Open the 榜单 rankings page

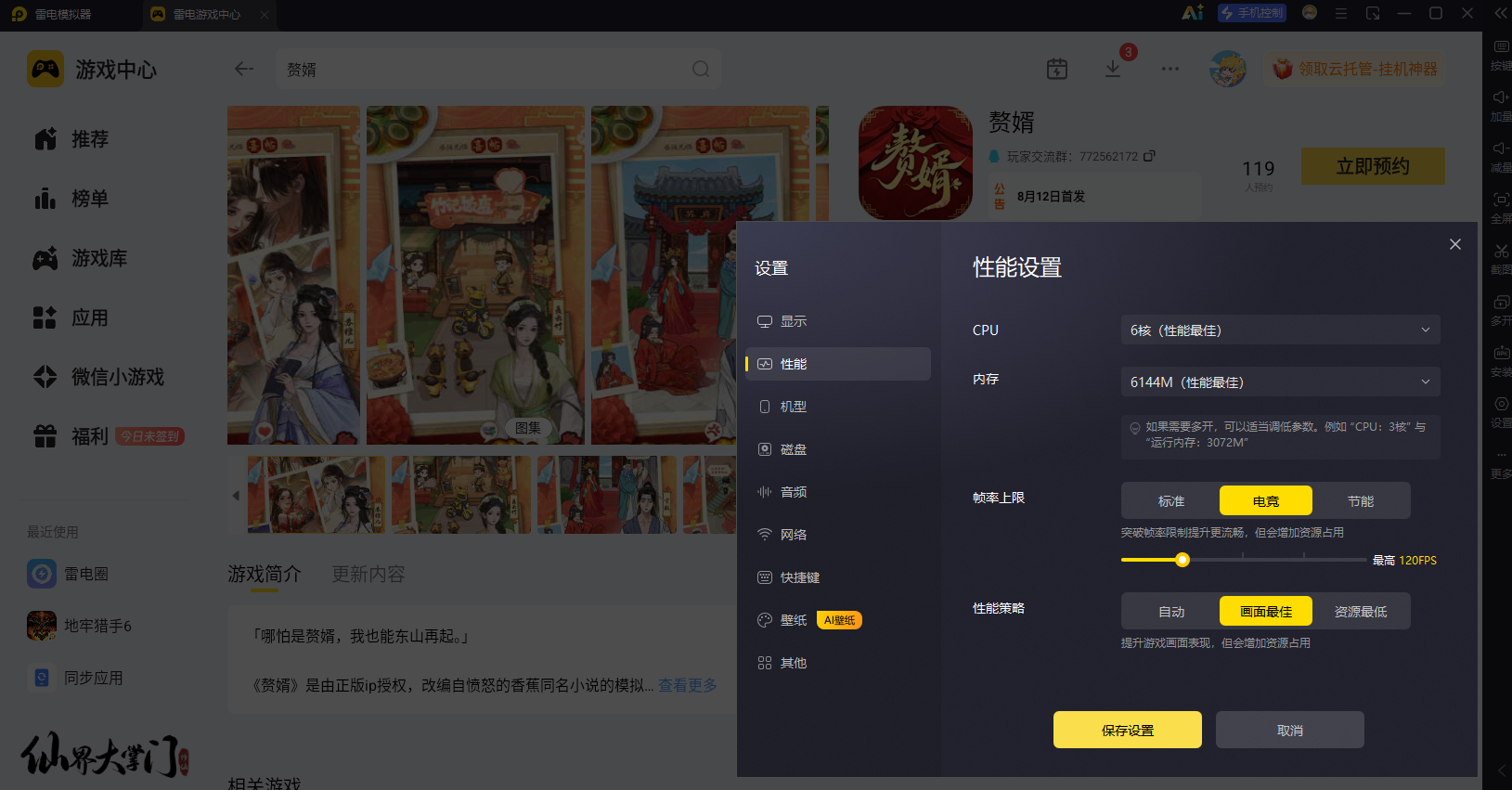click(x=72, y=199)
